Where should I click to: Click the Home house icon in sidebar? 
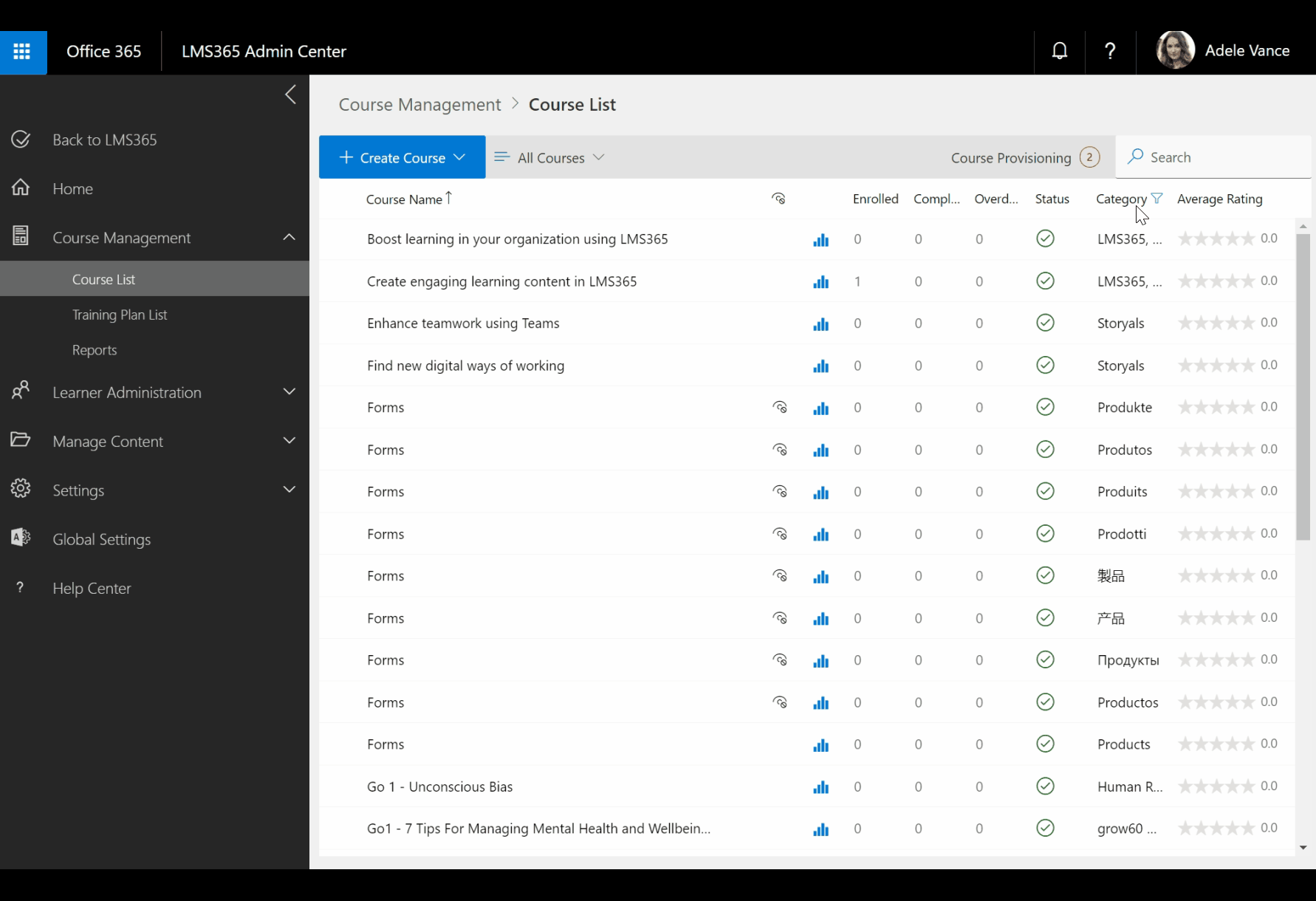[x=21, y=188]
